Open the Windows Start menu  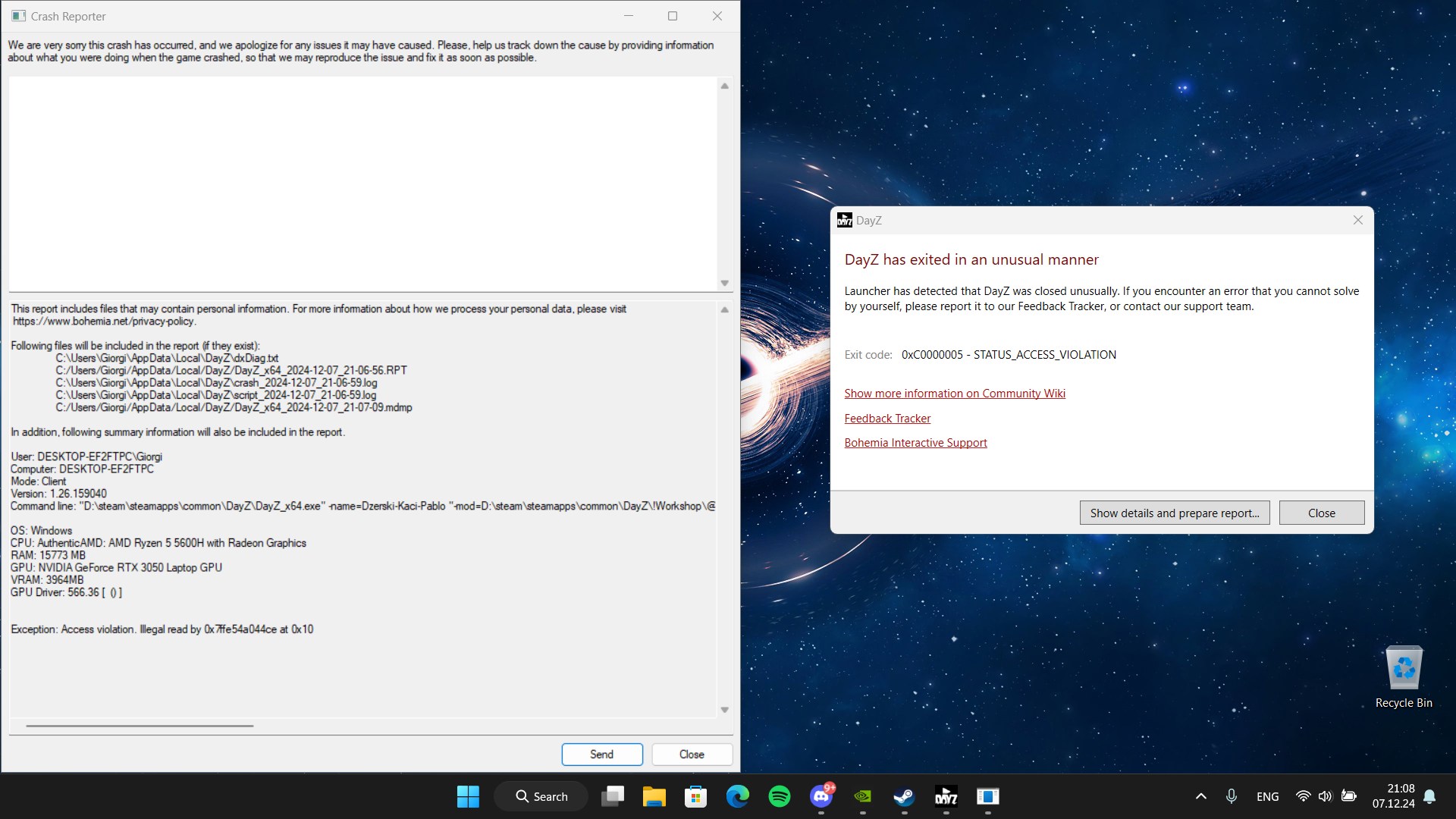pos(468,796)
